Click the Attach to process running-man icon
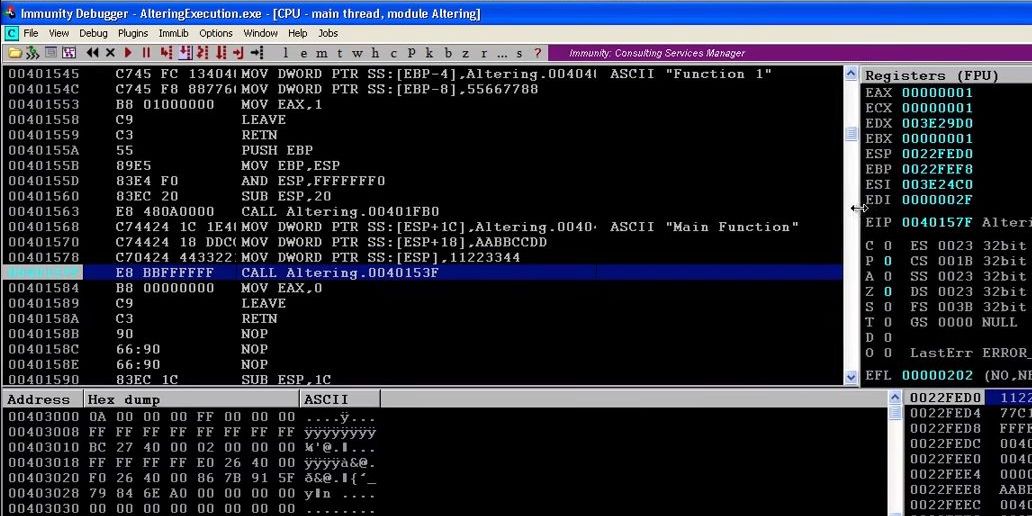The image size is (1032, 516). pos(32,53)
